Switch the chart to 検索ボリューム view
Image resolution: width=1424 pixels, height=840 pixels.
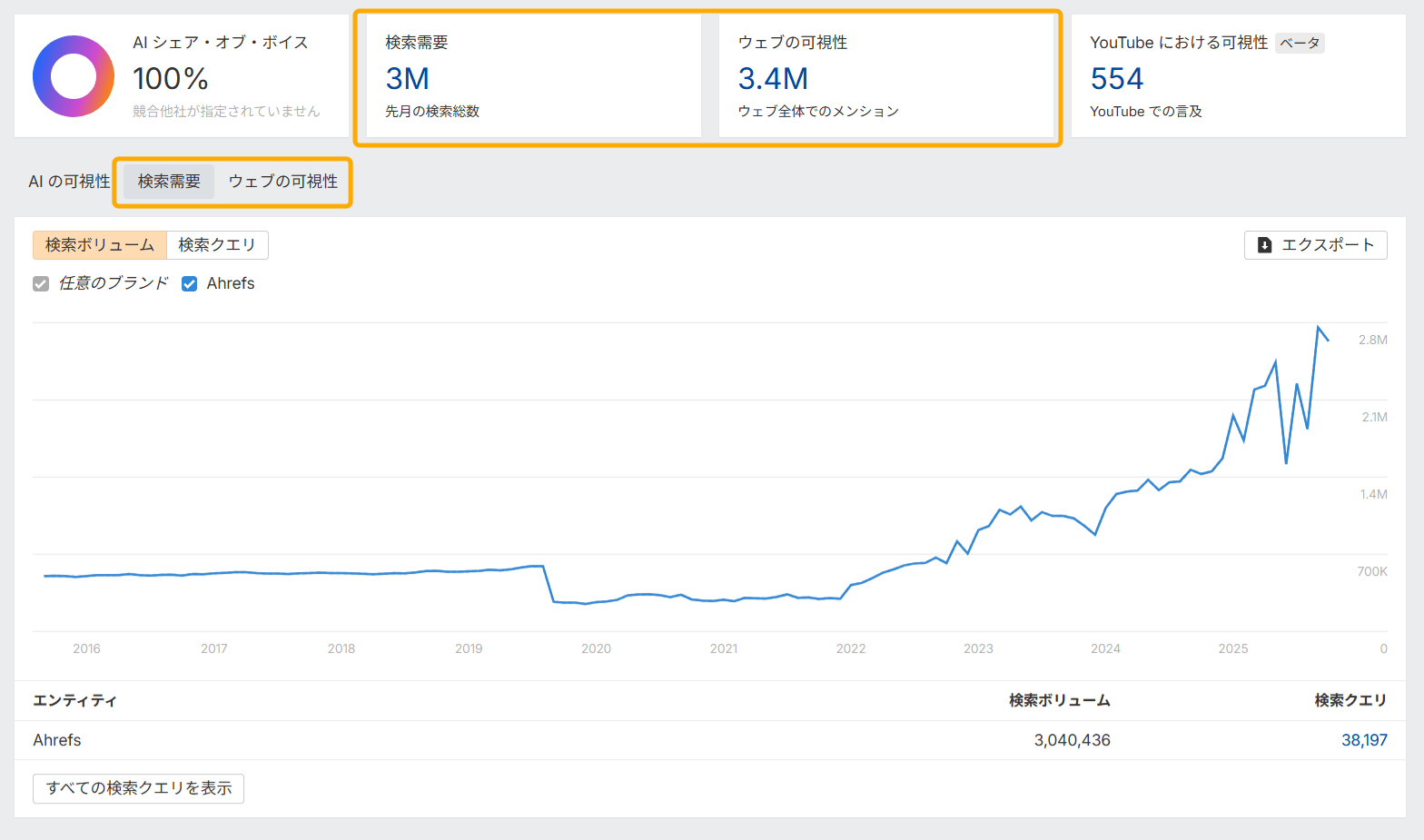pos(100,245)
